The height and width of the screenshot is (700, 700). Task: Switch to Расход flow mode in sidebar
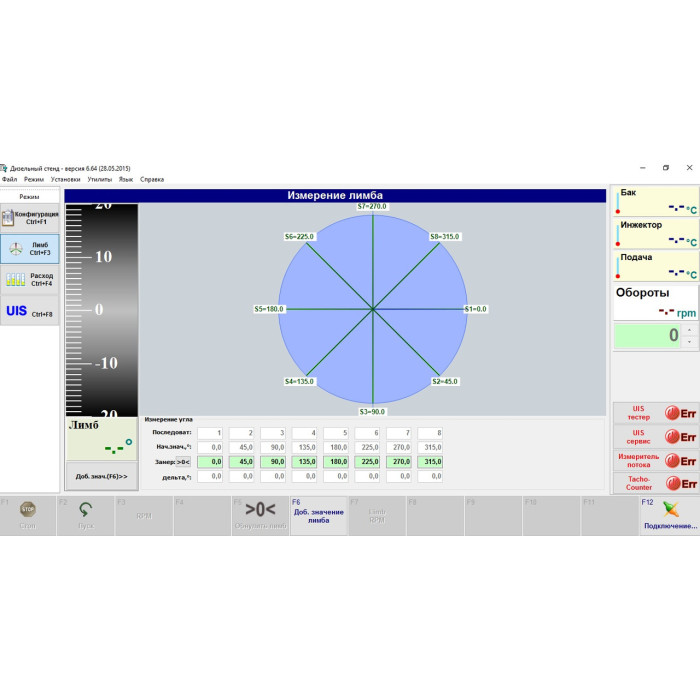click(30, 280)
